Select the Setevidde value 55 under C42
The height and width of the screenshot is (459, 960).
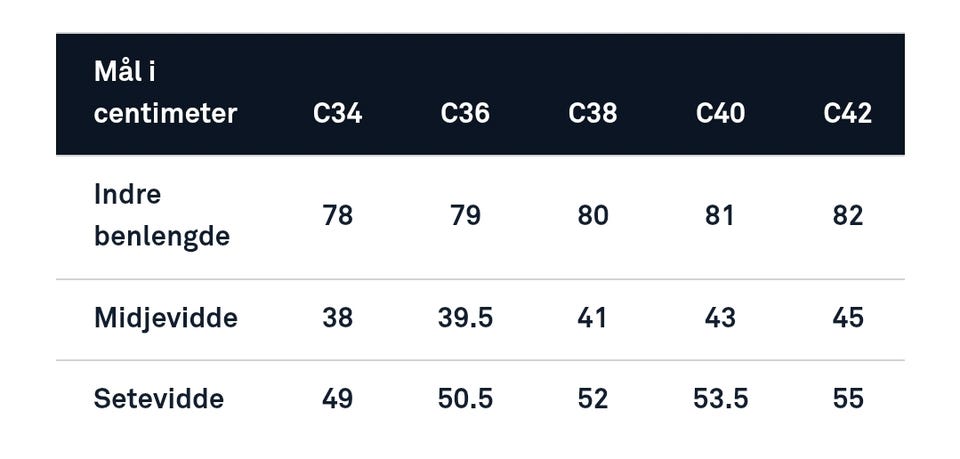[847, 399]
